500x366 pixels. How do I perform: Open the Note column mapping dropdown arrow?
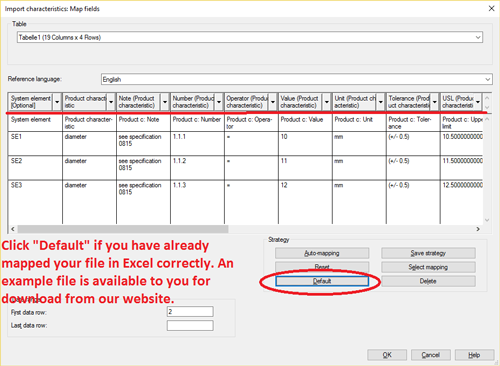[x=165, y=102]
